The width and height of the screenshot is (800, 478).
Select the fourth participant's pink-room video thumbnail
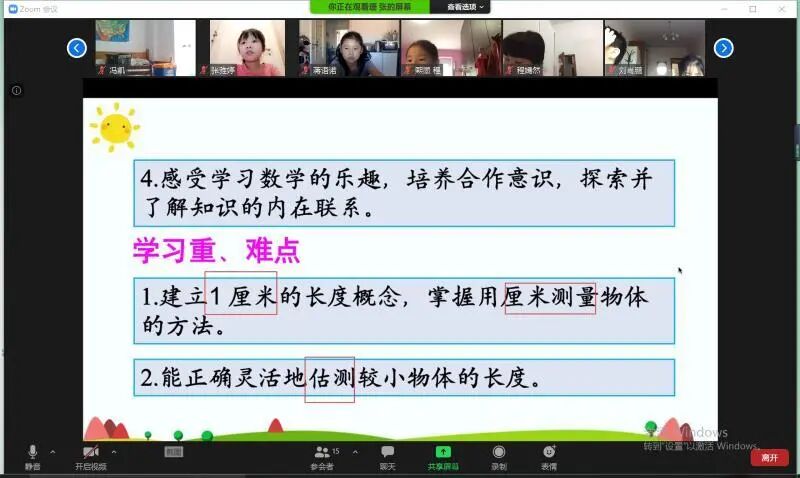click(x=451, y=48)
